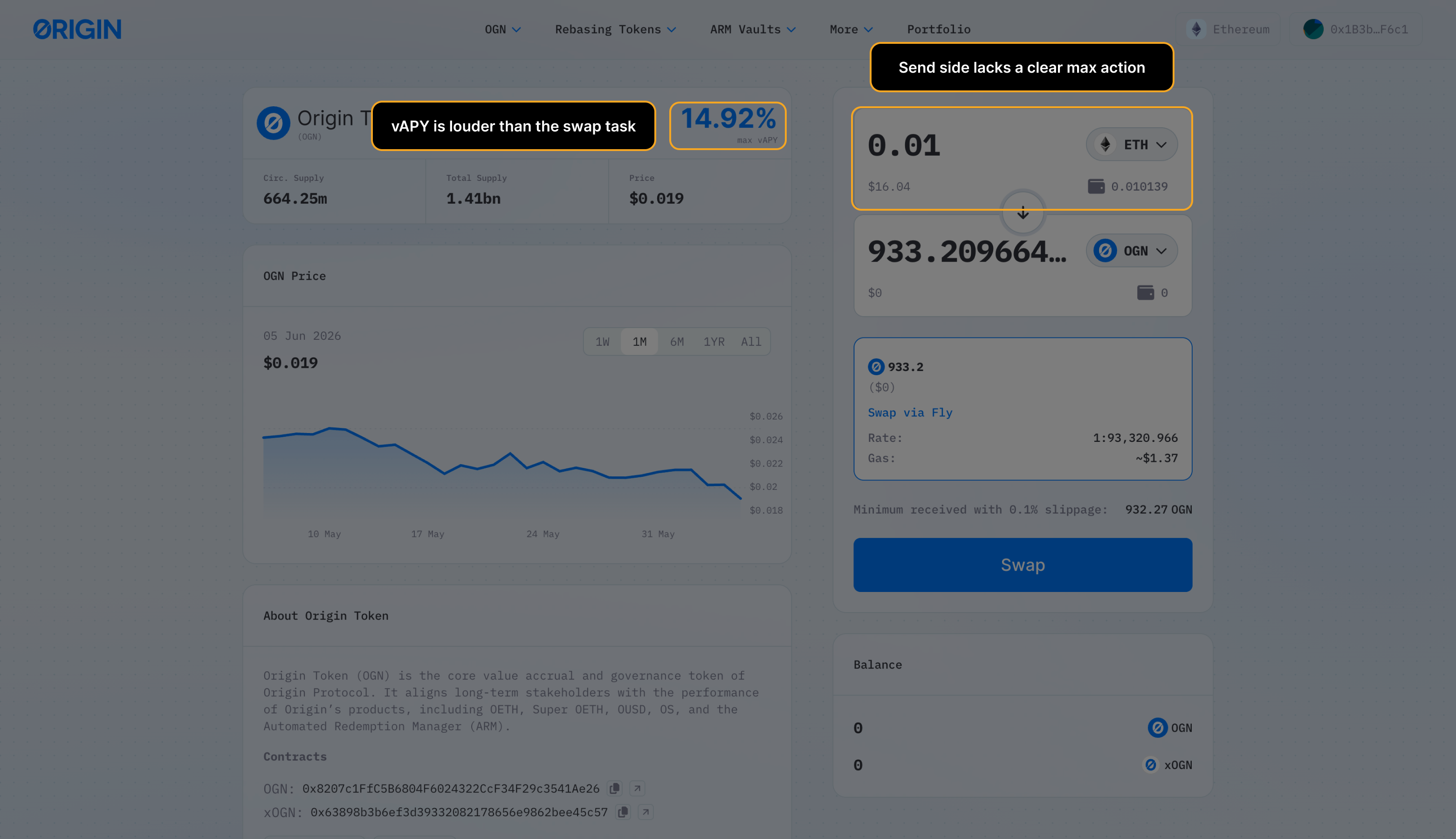Screen dimensions: 1456x839
Task: Click the swap direction arrow icon
Action: (x=1023, y=213)
